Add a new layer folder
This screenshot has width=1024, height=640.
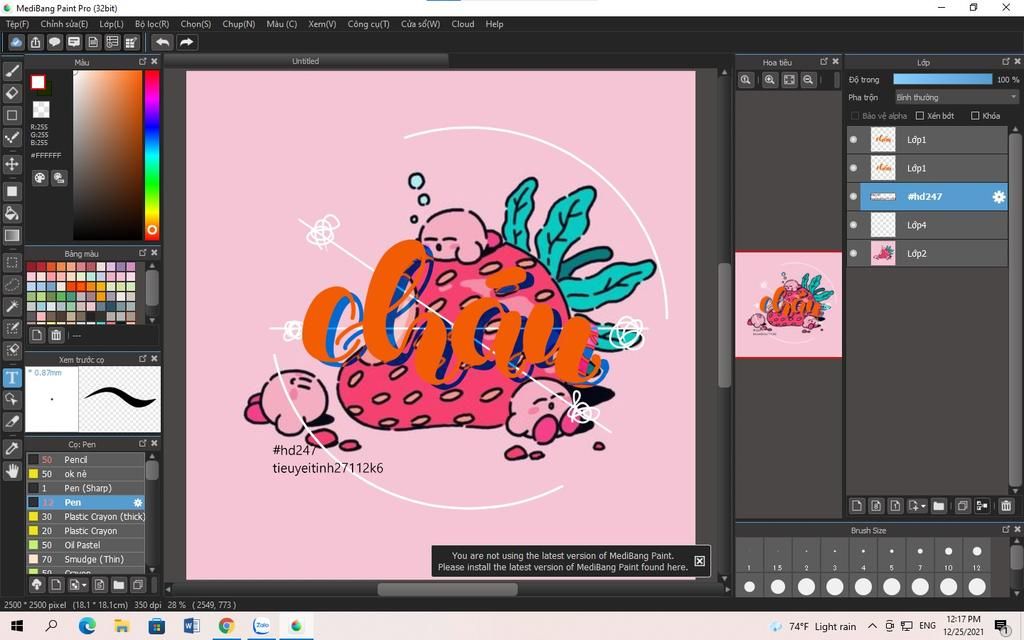click(x=938, y=505)
